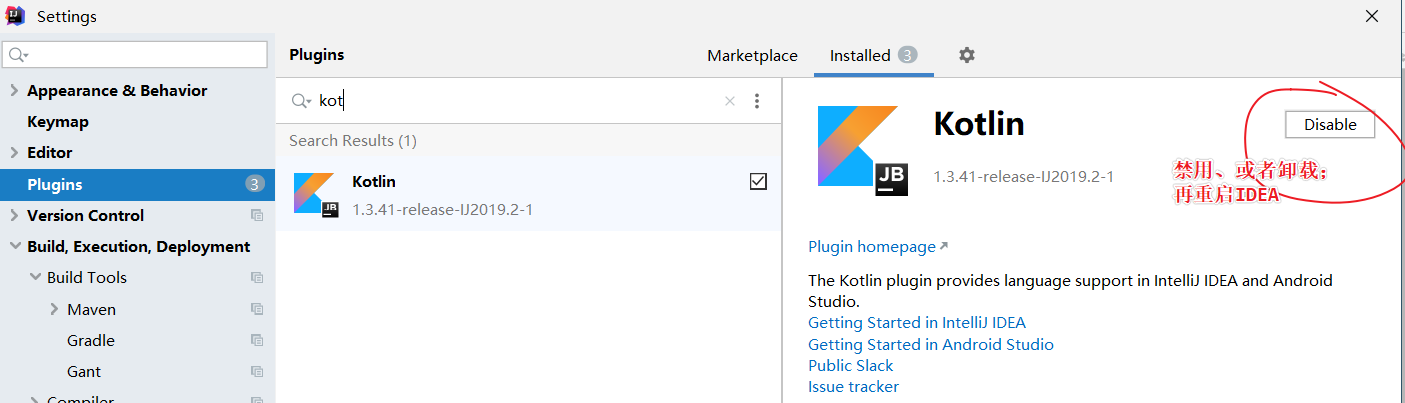Click the plugin search magnifier icon
Screen dimensions: 1405x403
point(301,101)
